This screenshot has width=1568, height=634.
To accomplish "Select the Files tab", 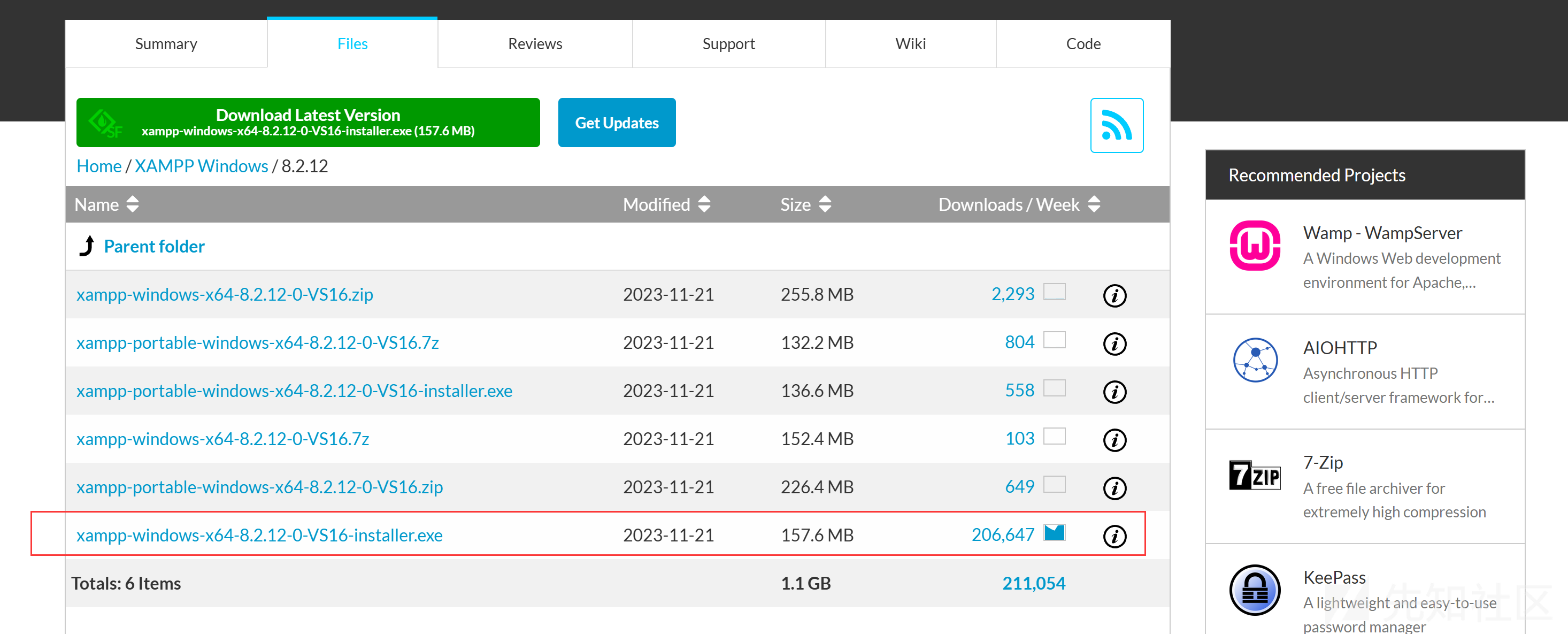I will [x=352, y=43].
